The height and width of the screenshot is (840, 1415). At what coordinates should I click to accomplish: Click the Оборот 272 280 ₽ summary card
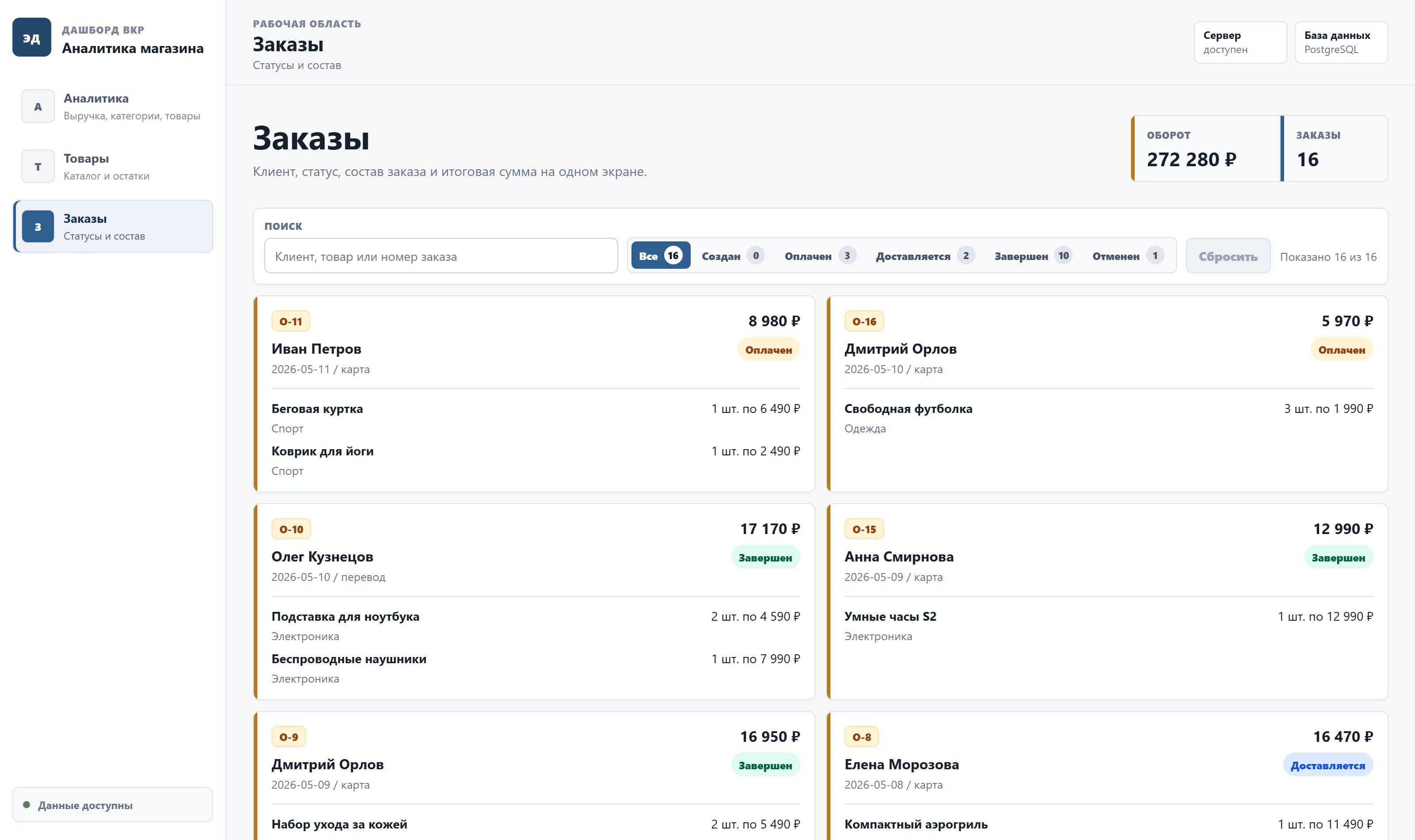coord(1205,149)
